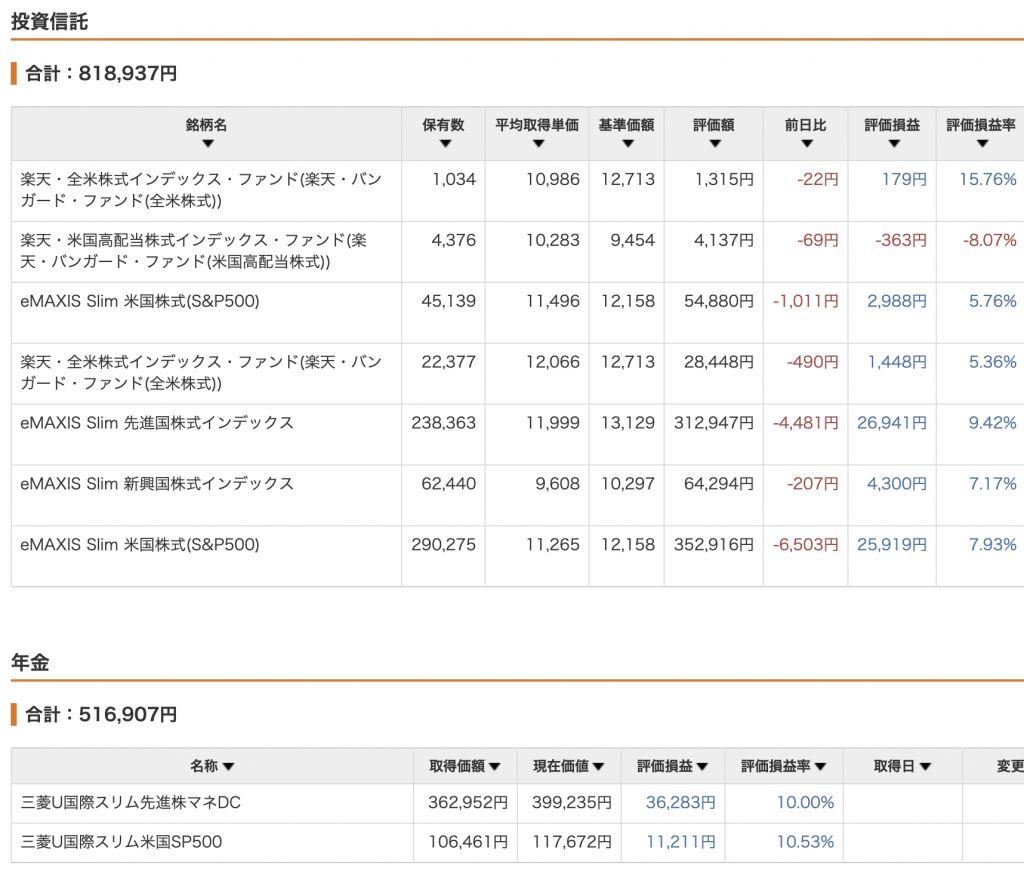Click the 年金 section heading
This screenshot has width=1024, height=887.
[30, 662]
